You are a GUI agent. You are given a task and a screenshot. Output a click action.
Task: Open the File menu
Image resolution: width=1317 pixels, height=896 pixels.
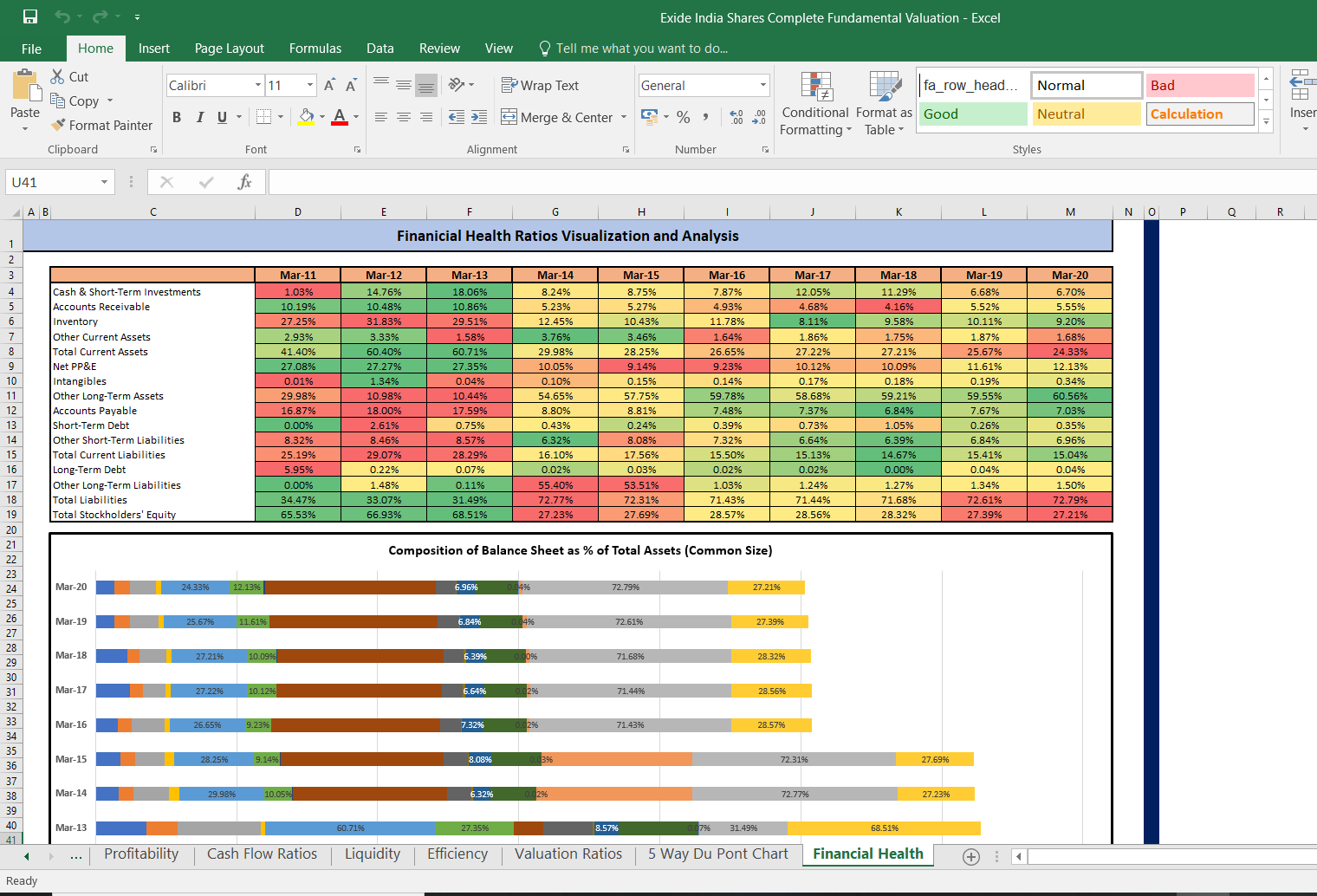coord(31,49)
